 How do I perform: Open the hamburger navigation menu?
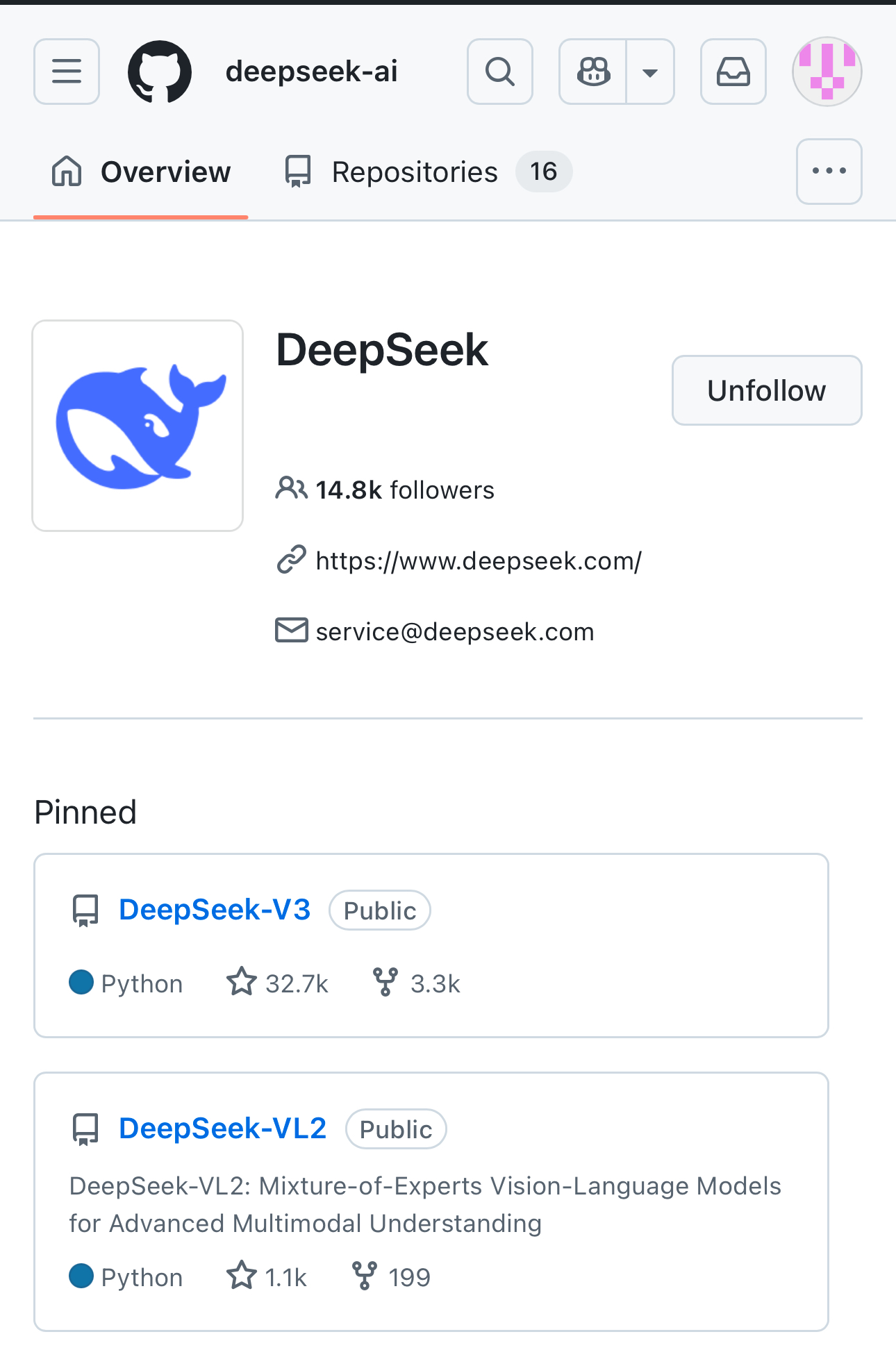pos(67,72)
